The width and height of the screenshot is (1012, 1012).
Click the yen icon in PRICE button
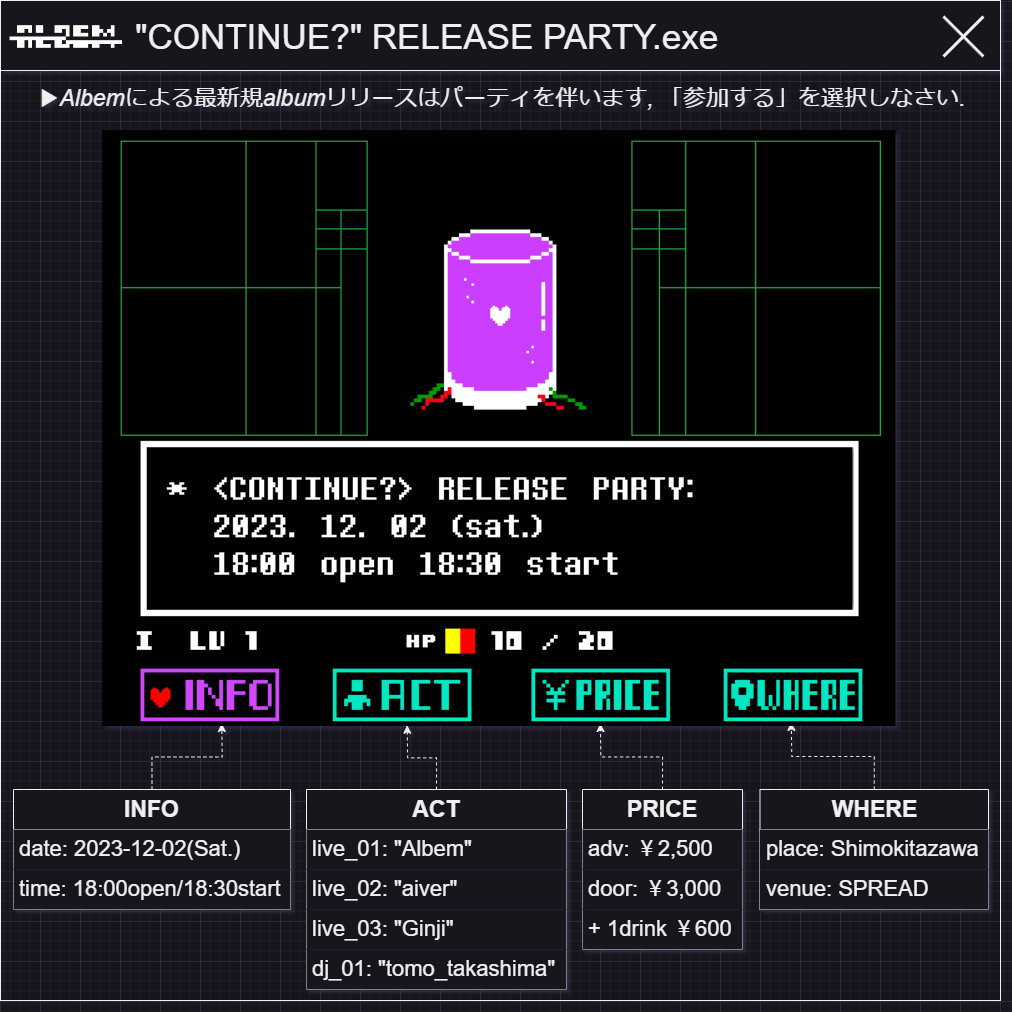555,695
